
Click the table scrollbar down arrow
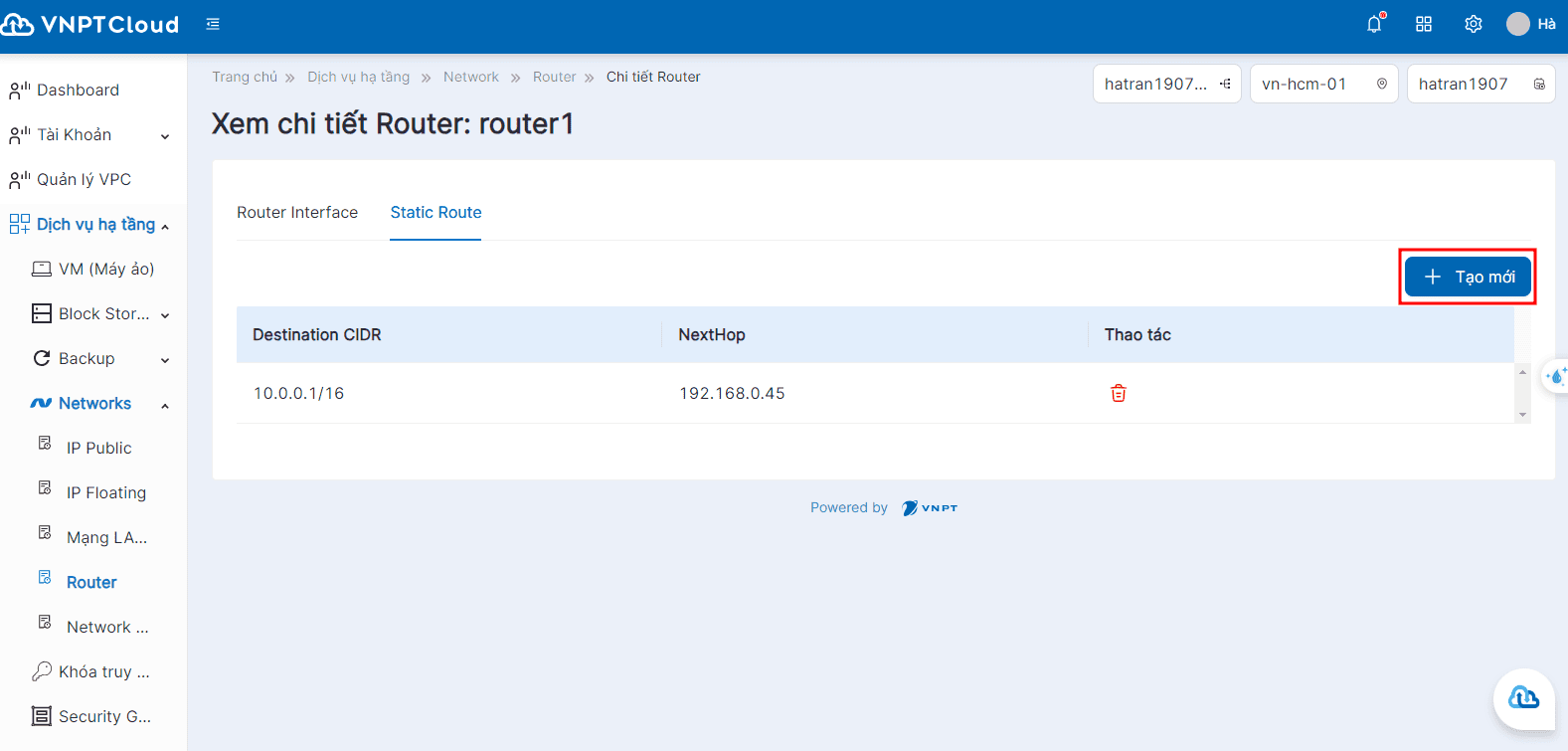coord(1522,415)
